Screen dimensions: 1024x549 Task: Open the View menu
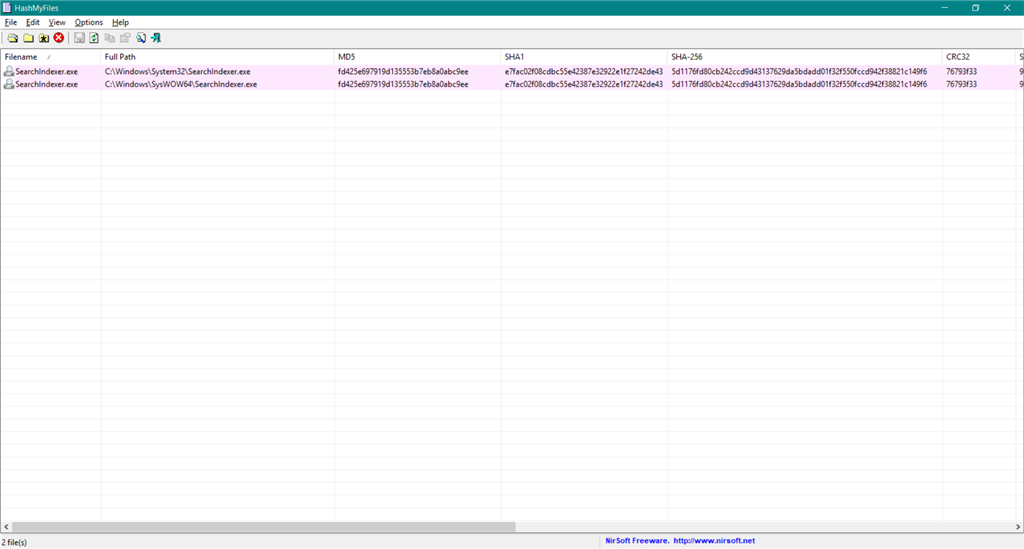point(57,22)
